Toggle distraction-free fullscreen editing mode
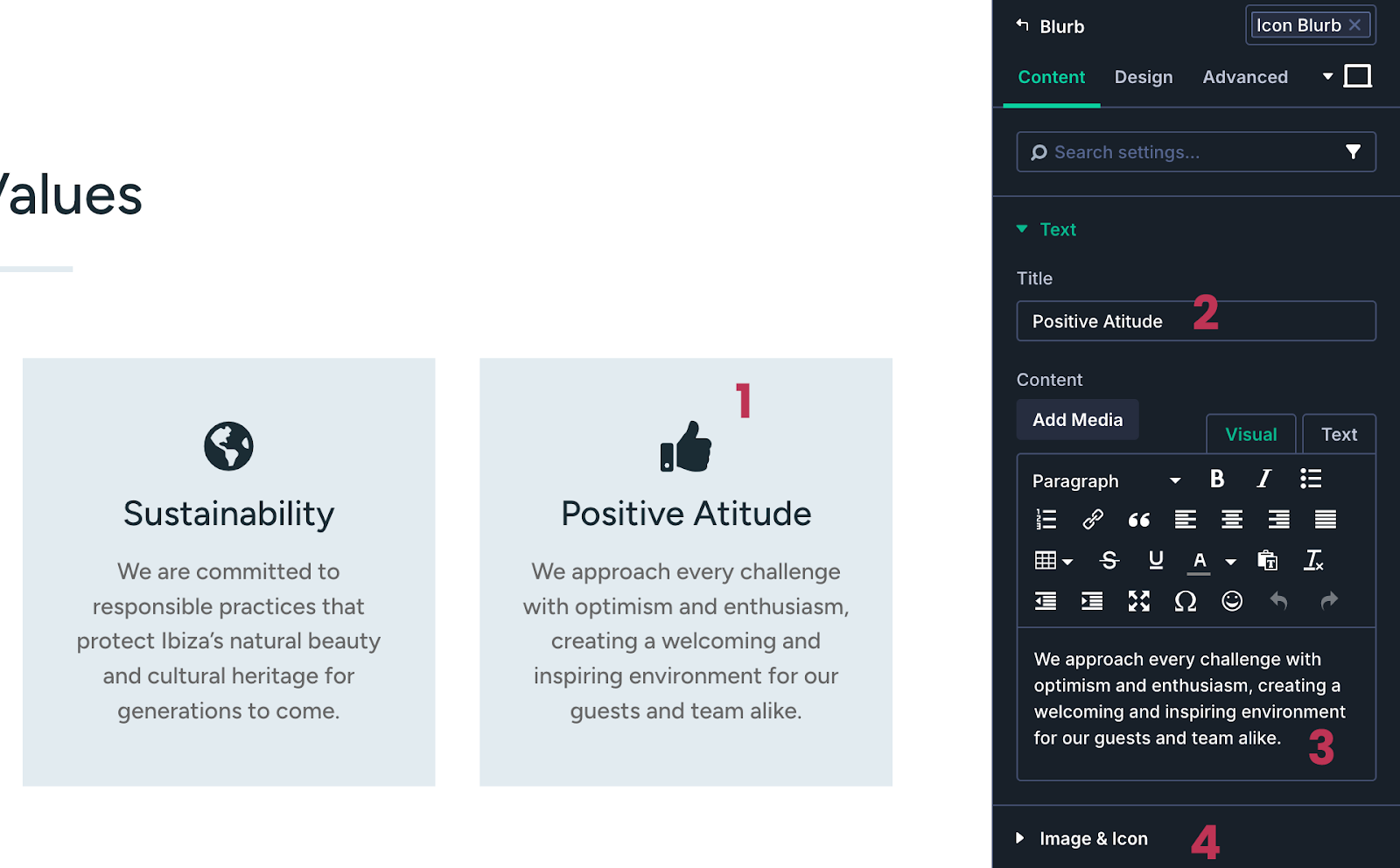This screenshot has height=868, width=1400. point(1138,601)
